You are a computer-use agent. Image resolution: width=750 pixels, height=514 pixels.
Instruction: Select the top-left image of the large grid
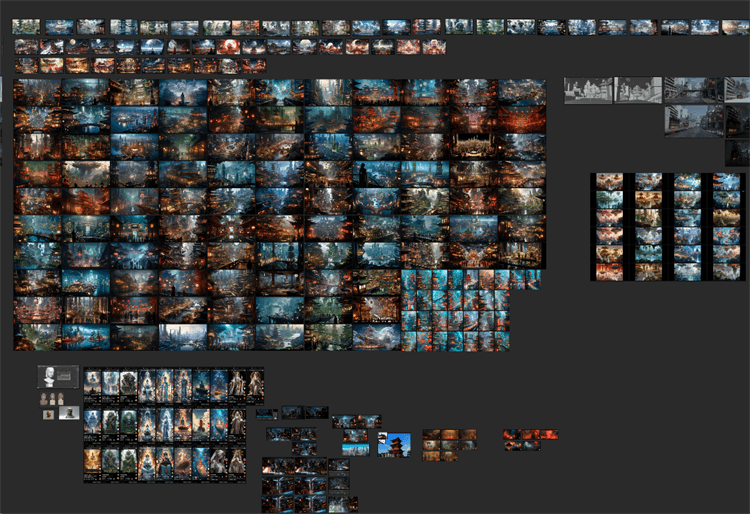click(37, 93)
